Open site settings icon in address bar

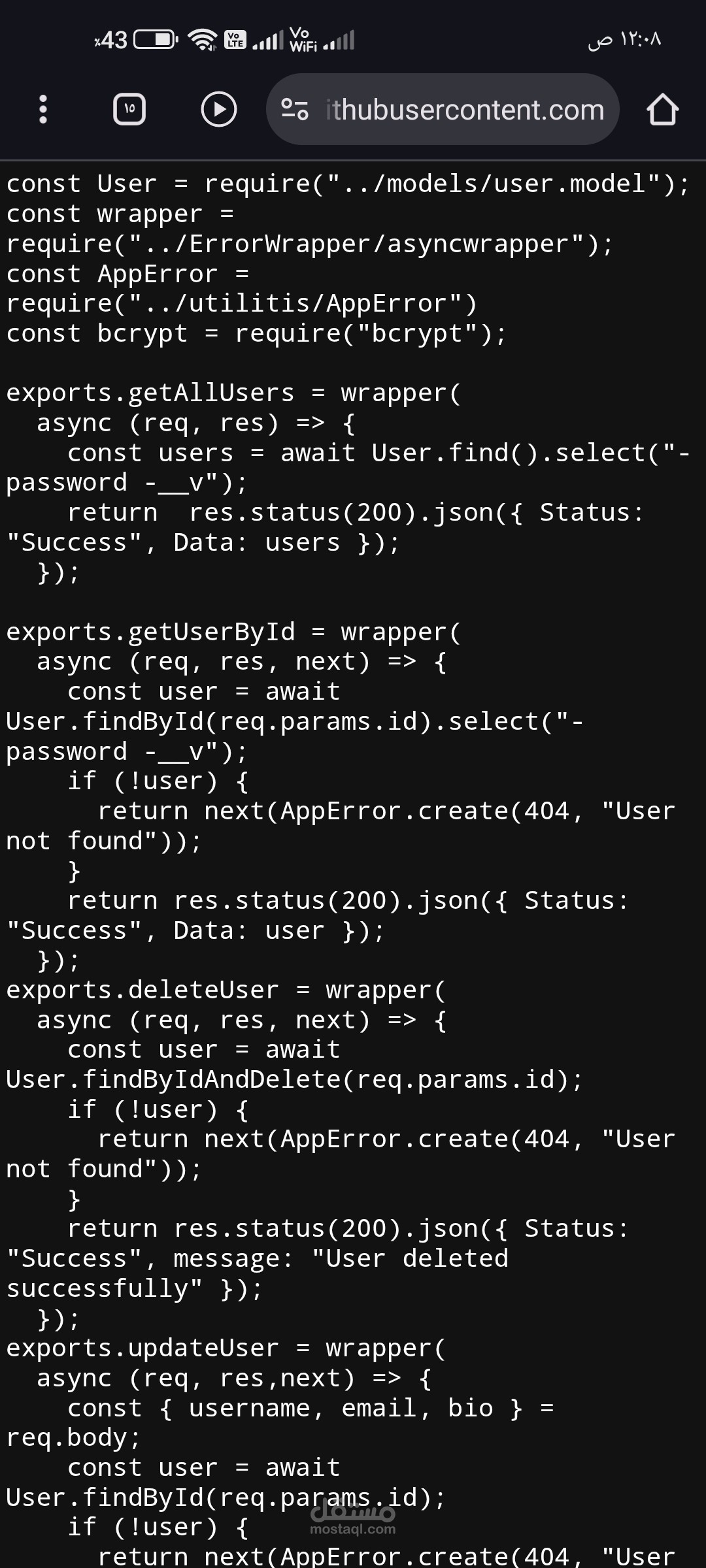coord(295,109)
